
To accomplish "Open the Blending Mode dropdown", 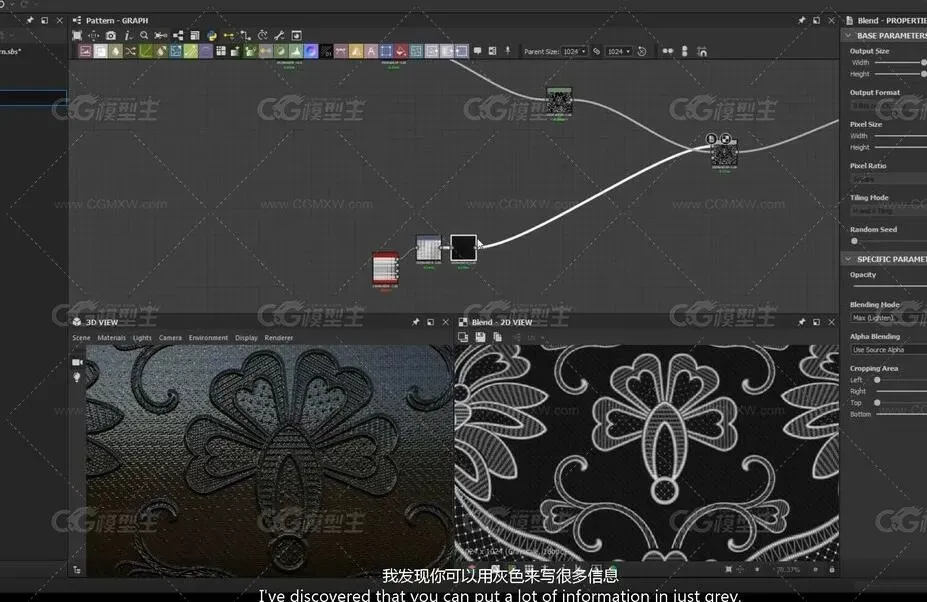I will [x=889, y=318].
